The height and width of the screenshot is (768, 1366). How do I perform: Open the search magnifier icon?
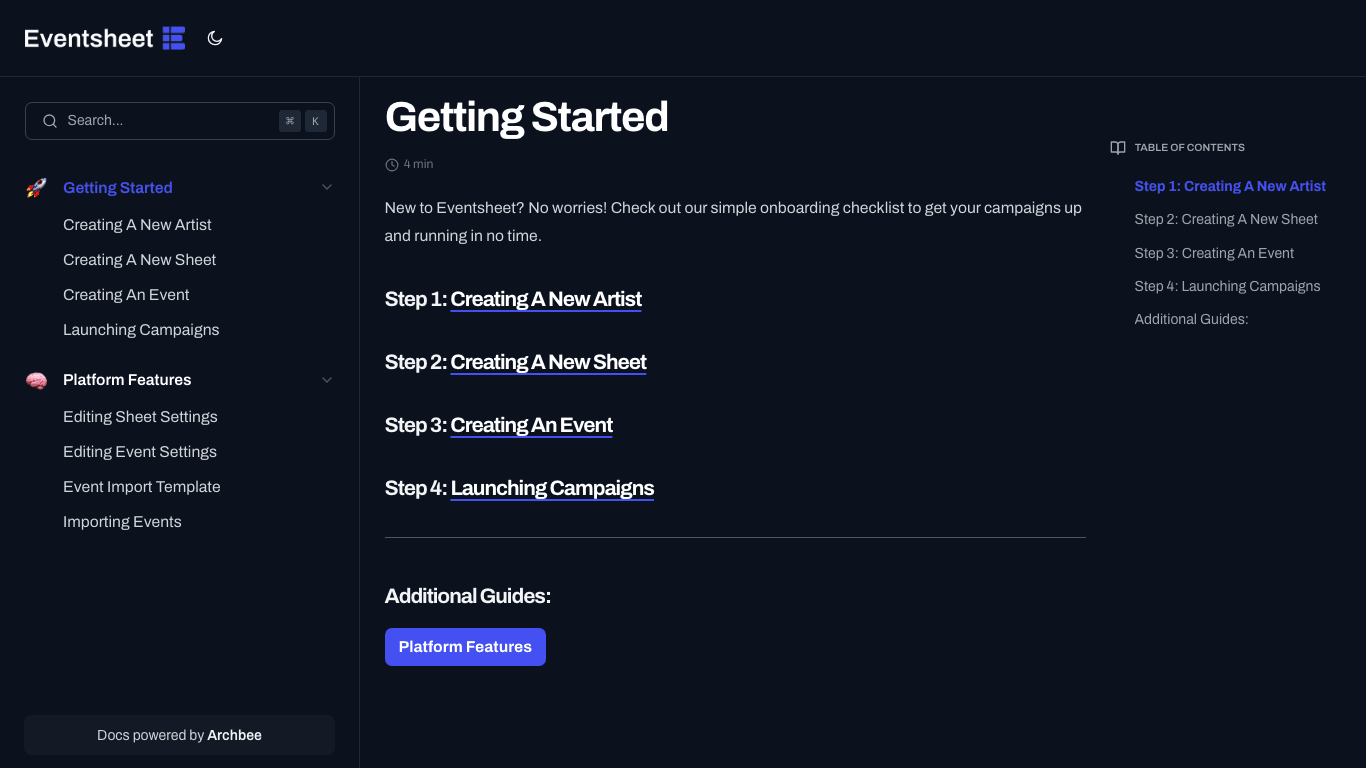pos(50,120)
